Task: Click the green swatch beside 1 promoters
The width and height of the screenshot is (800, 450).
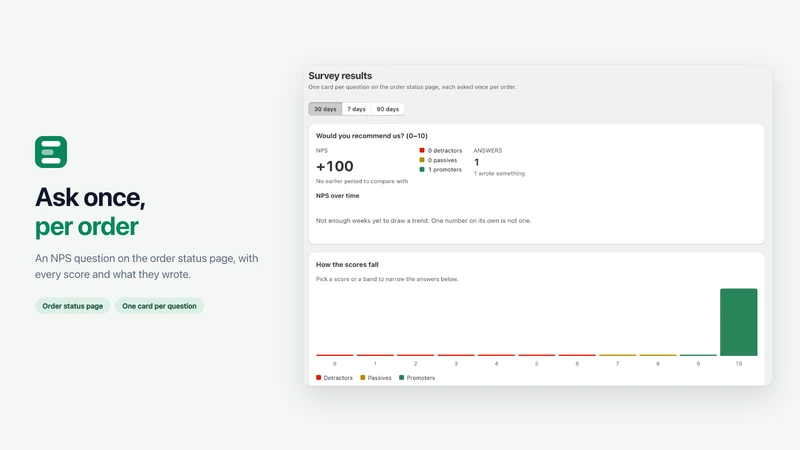Action: (x=422, y=169)
